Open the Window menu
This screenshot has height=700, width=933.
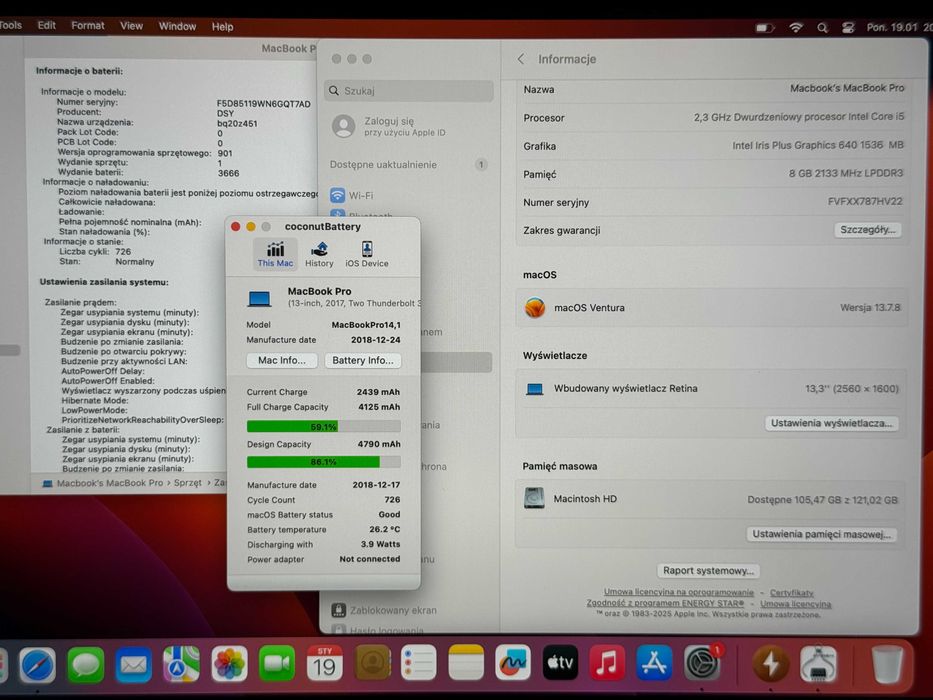click(177, 26)
